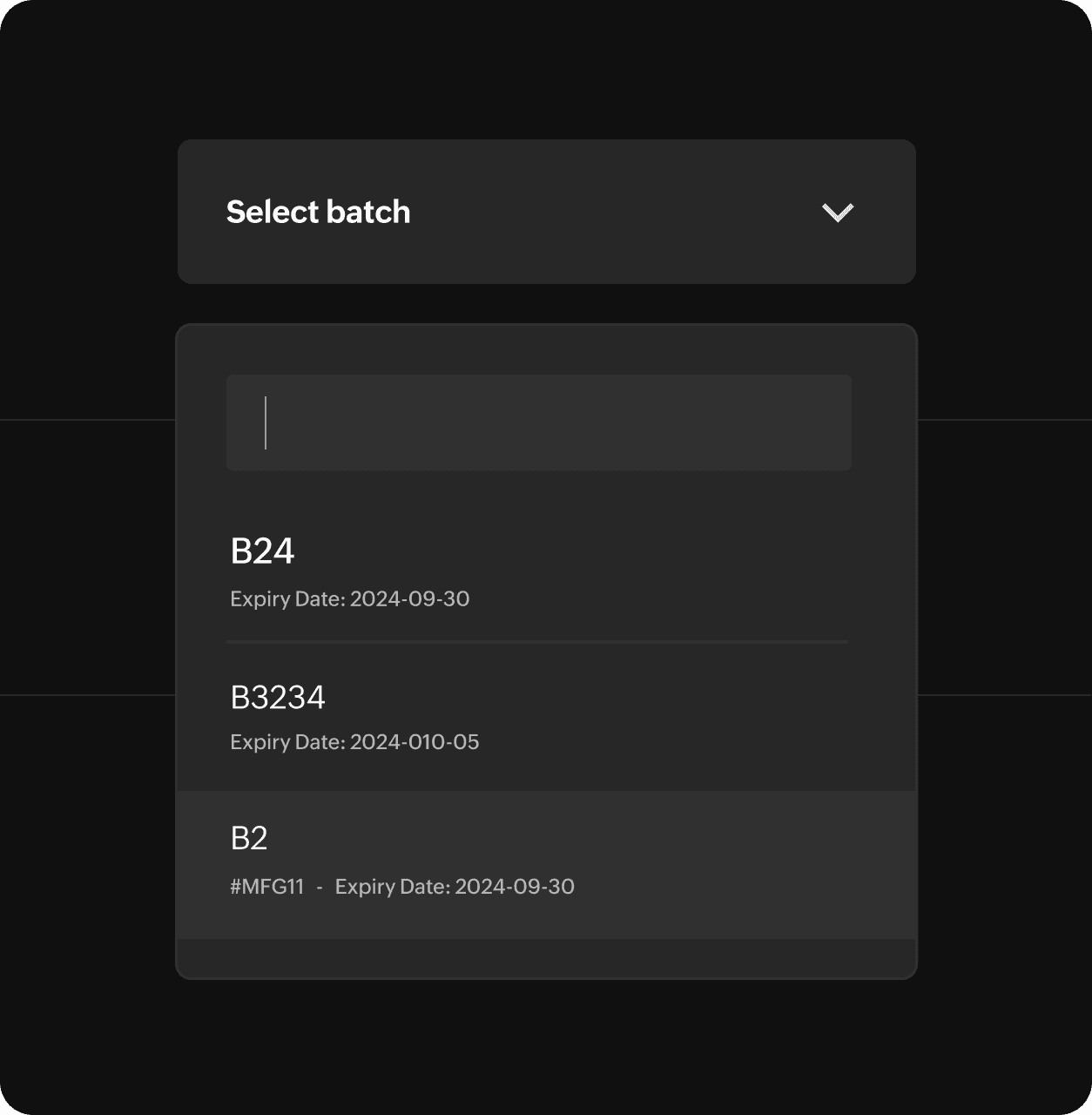Pick the highlighted B2 batch
Screen dimensions: 1092x1115
(546, 864)
